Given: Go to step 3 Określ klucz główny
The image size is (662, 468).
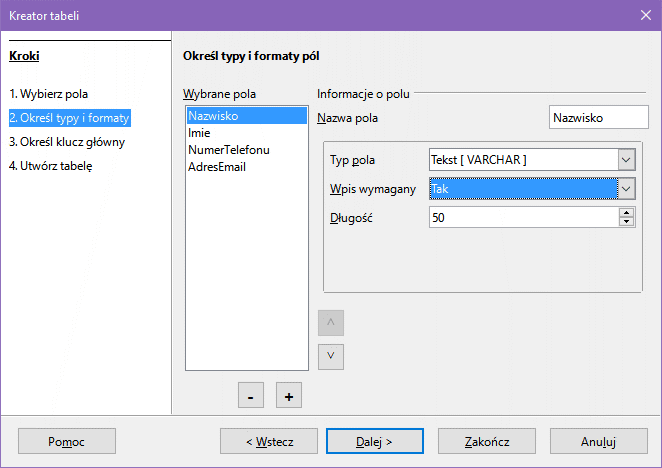Looking at the screenshot, I should 67,142.
